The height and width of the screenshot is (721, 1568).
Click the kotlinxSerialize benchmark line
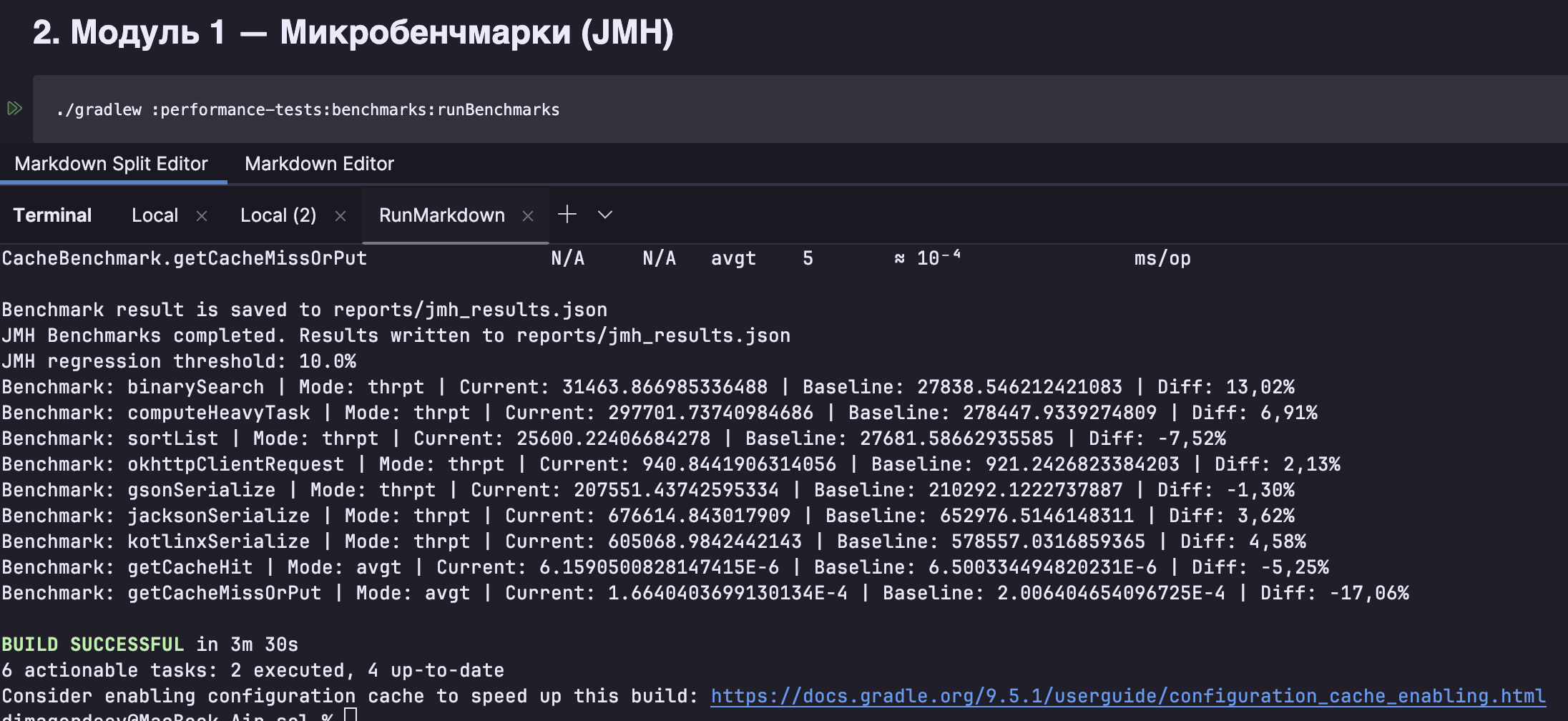tap(654, 541)
